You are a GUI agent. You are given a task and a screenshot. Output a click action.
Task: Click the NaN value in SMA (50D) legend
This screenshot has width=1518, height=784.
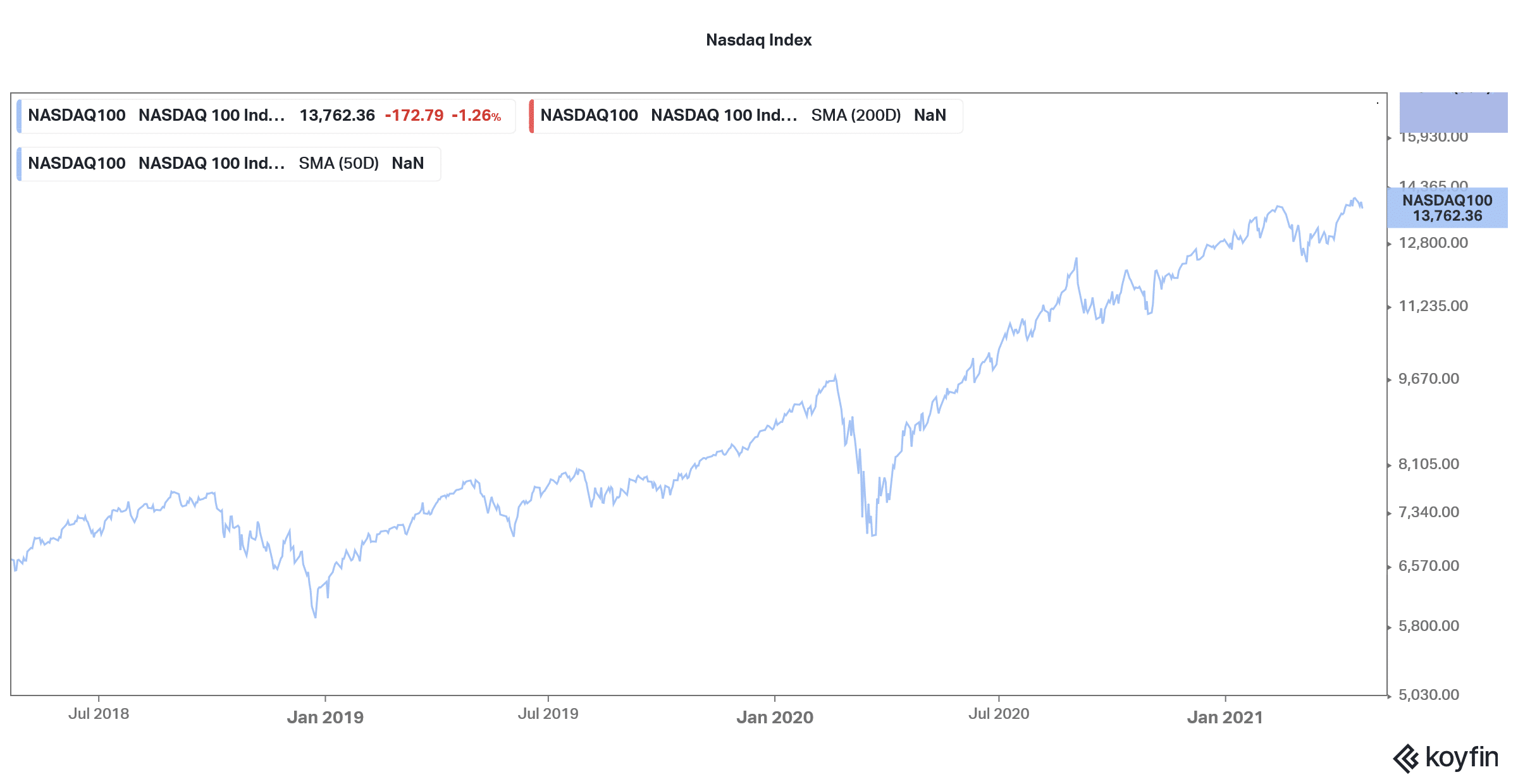408,163
